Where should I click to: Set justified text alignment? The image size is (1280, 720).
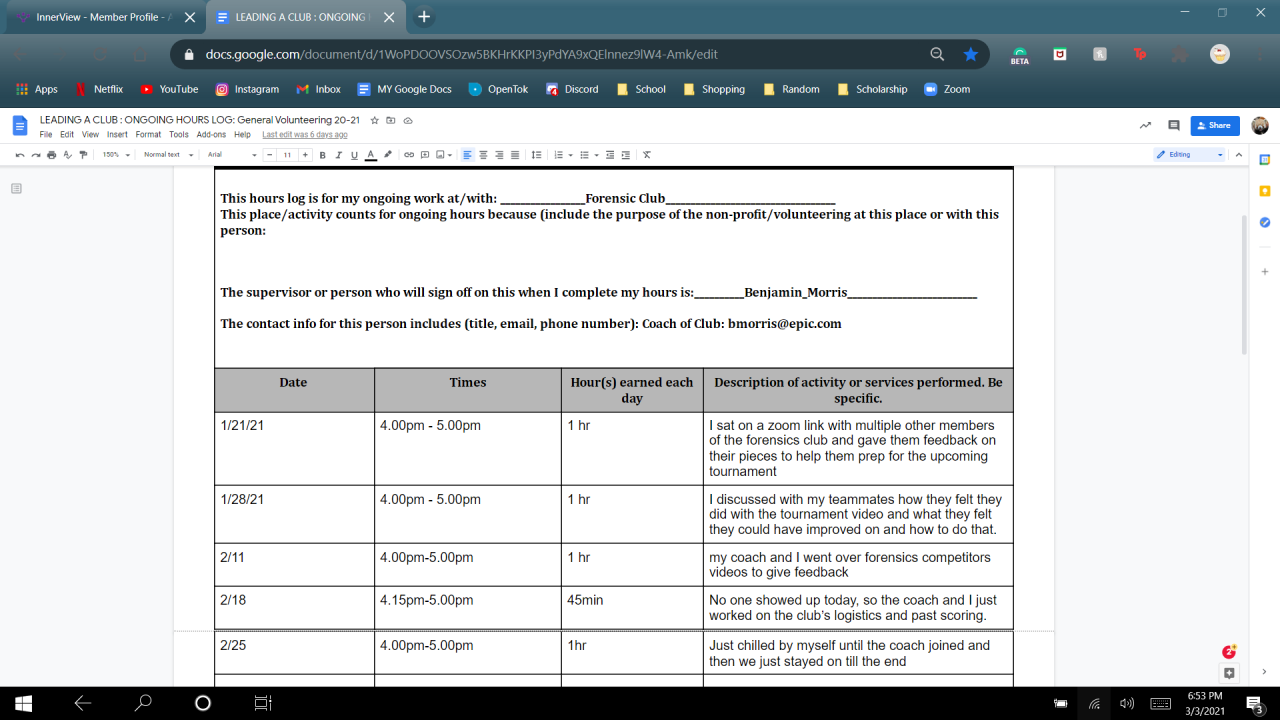point(515,155)
